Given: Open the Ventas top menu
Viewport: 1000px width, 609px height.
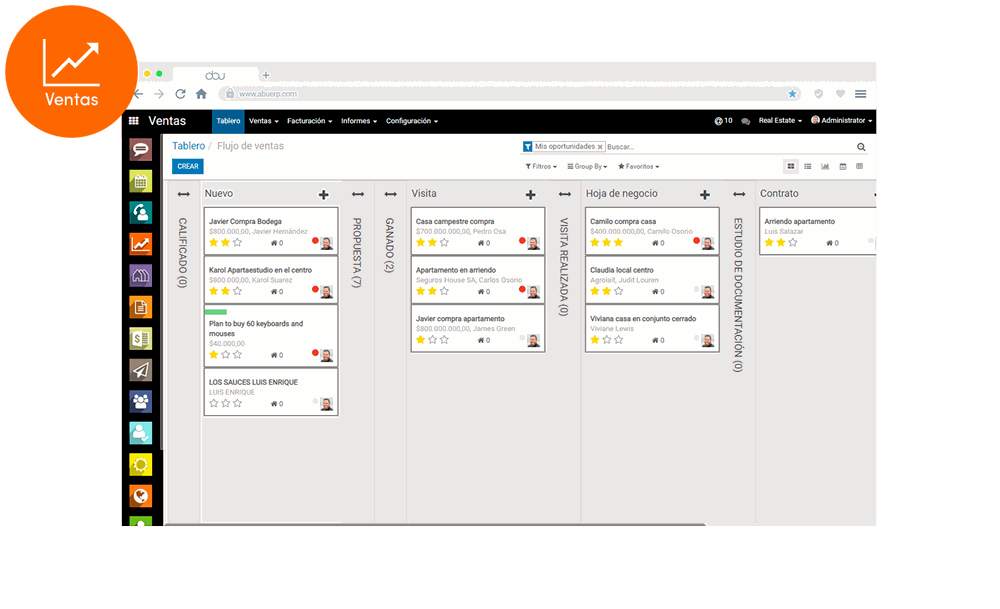Looking at the screenshot, I should click(x=264, y=121).
